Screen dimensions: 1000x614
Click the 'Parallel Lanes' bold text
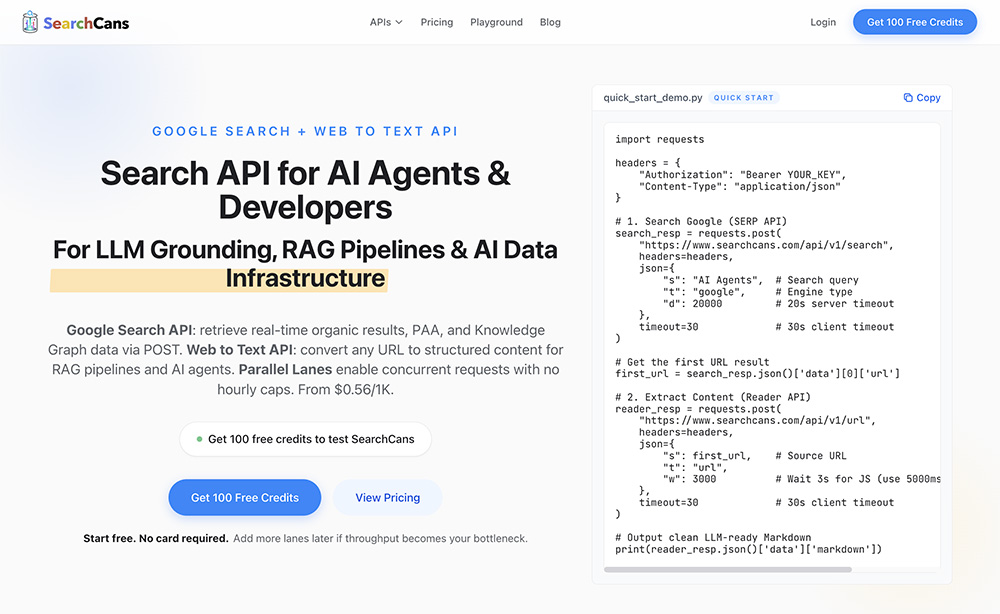[x=285, y=370]
